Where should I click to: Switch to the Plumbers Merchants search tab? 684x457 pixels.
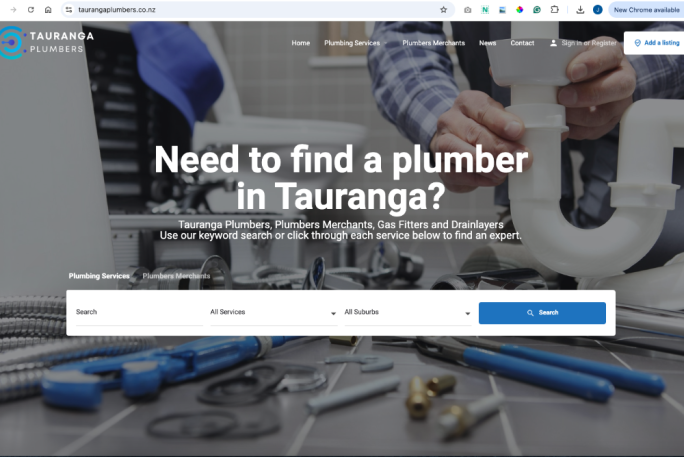[x=176, y=276]
